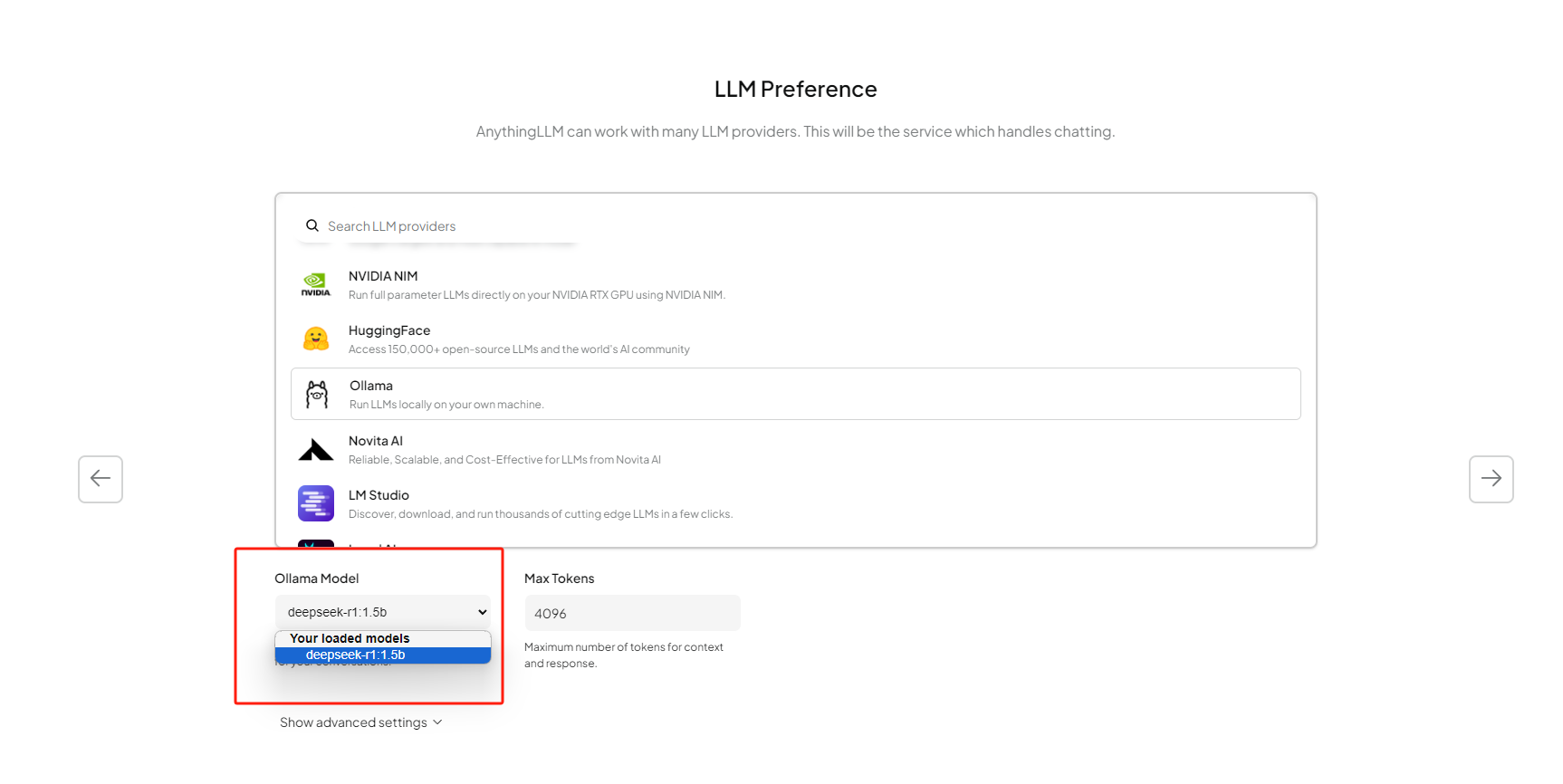The height and width of the screenshot is (784, 1563).
Task: Open the Ollama Model dropdown
Action: tap(383, 612)
